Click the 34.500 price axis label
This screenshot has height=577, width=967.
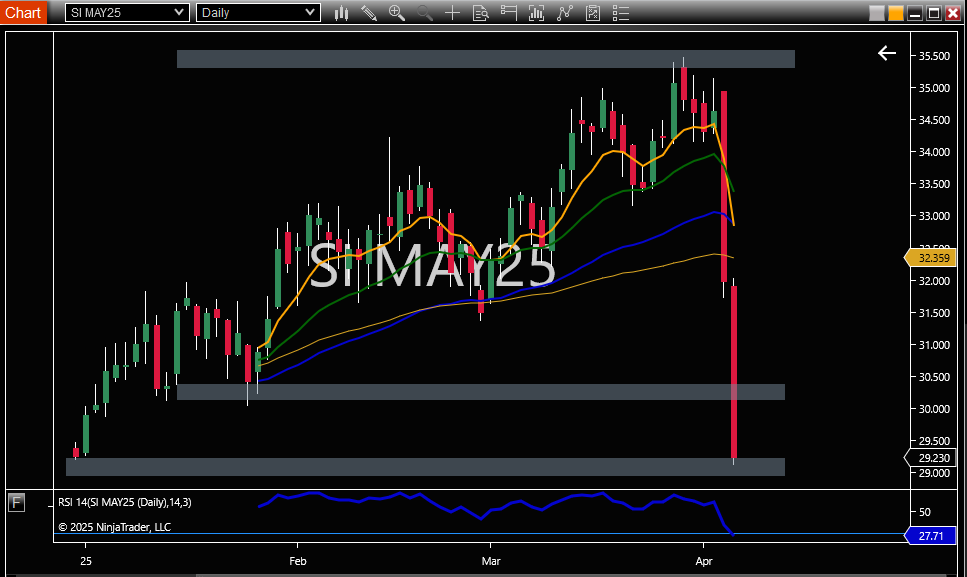pyautogui.click(x=934, y=120)
